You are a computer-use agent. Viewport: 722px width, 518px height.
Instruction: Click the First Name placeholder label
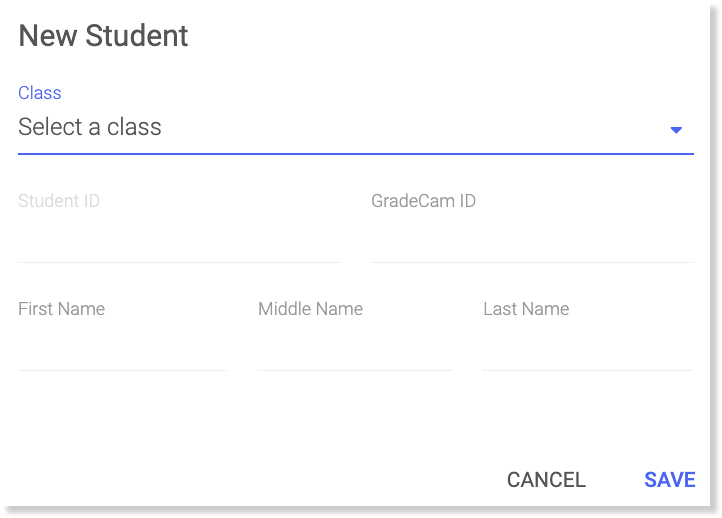click(x=61, y=309)
